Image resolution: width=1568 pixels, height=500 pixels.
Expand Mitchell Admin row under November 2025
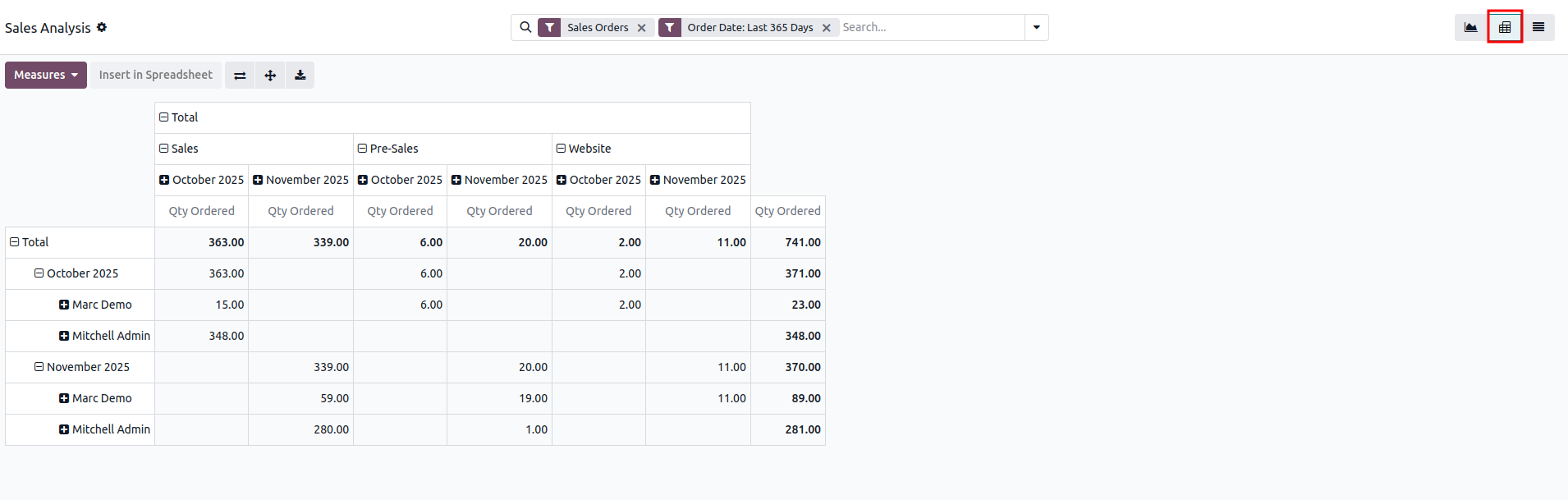[64, 429]
